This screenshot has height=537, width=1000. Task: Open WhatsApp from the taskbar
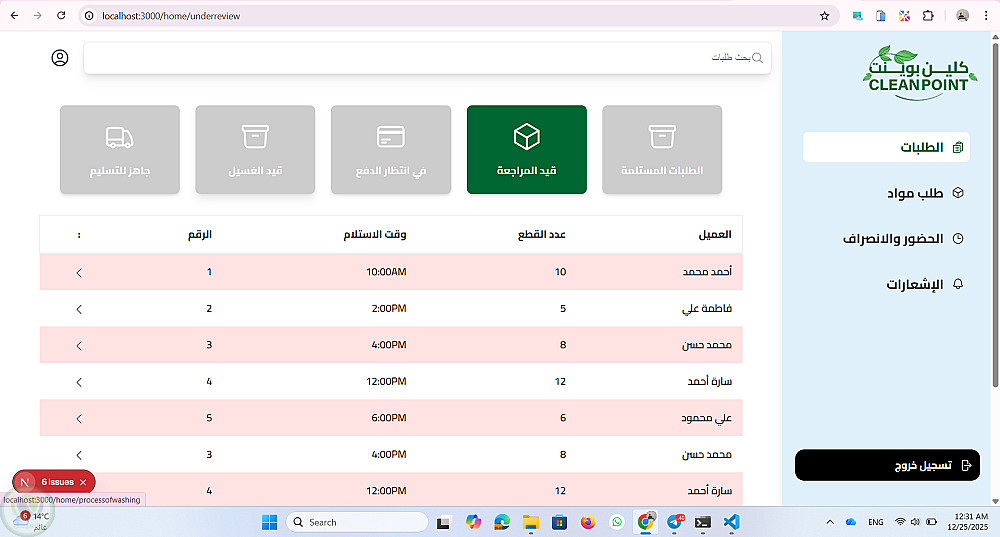pyautogui.click(x=617, y=522)
